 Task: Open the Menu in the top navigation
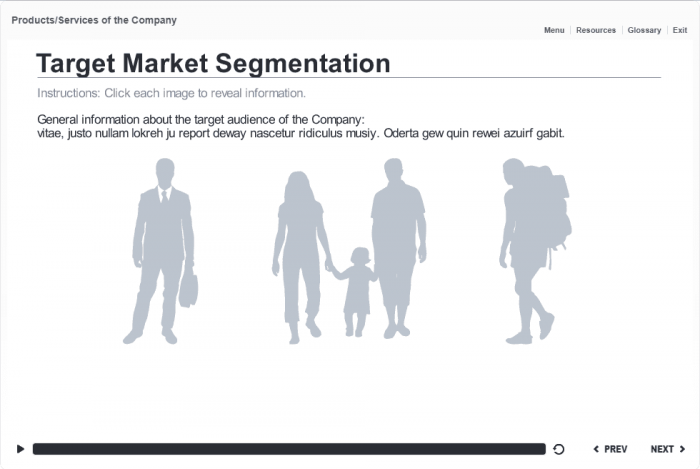pyautogui.click(x=554, y=30)
